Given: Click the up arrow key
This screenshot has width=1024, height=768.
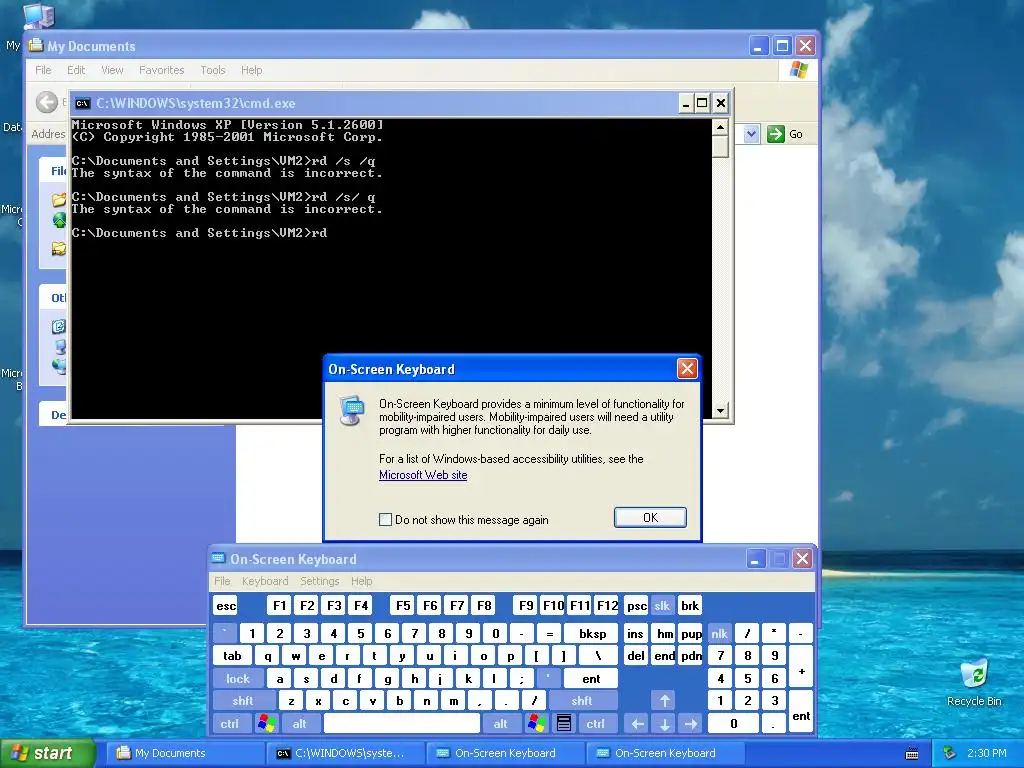Looking at the screenshot, I should (664, 701).
